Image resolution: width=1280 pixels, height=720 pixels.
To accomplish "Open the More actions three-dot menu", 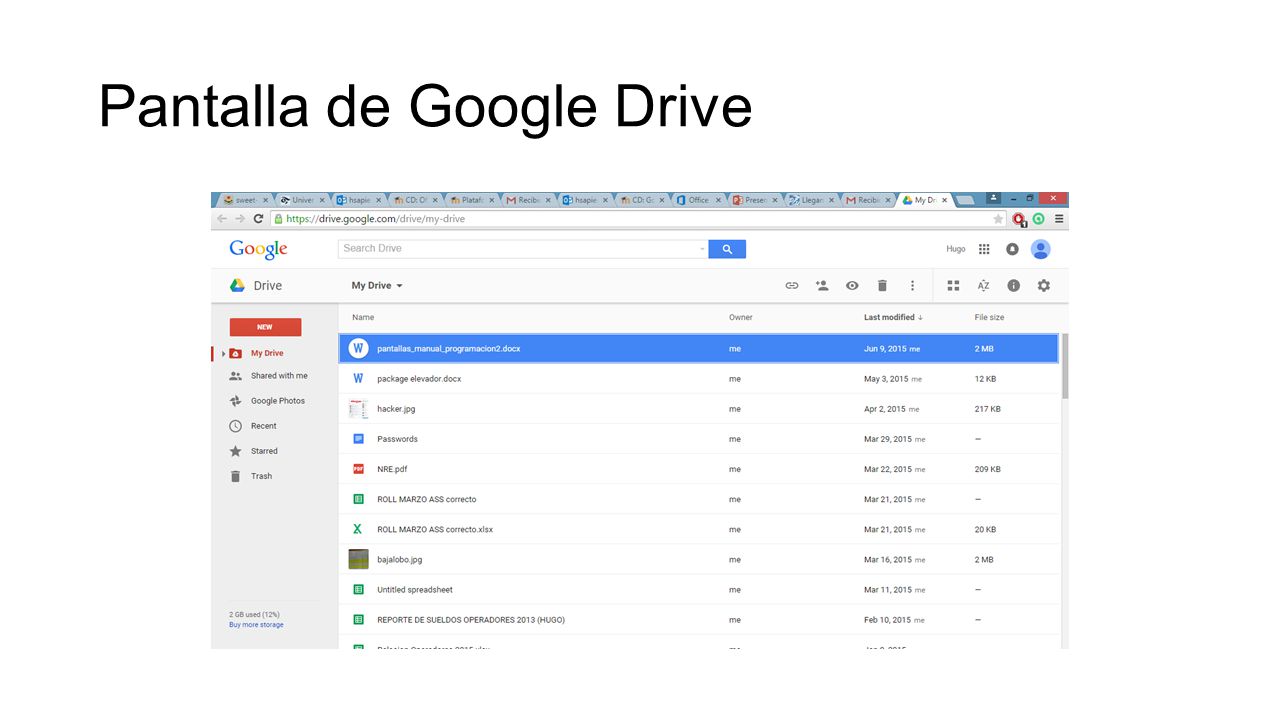I will (x=912, y=286).
